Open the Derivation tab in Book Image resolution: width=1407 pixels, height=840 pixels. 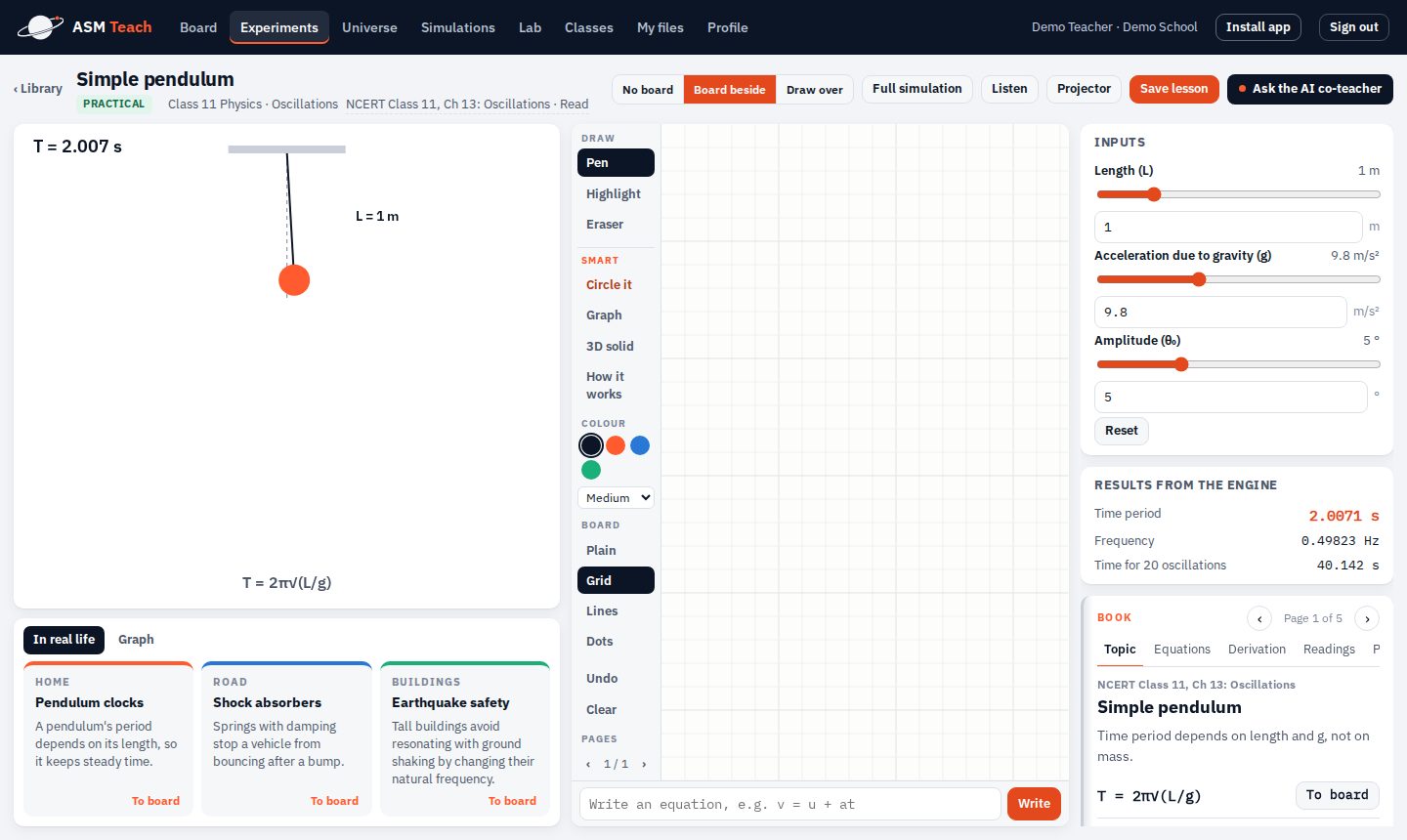pos(1258,650)
